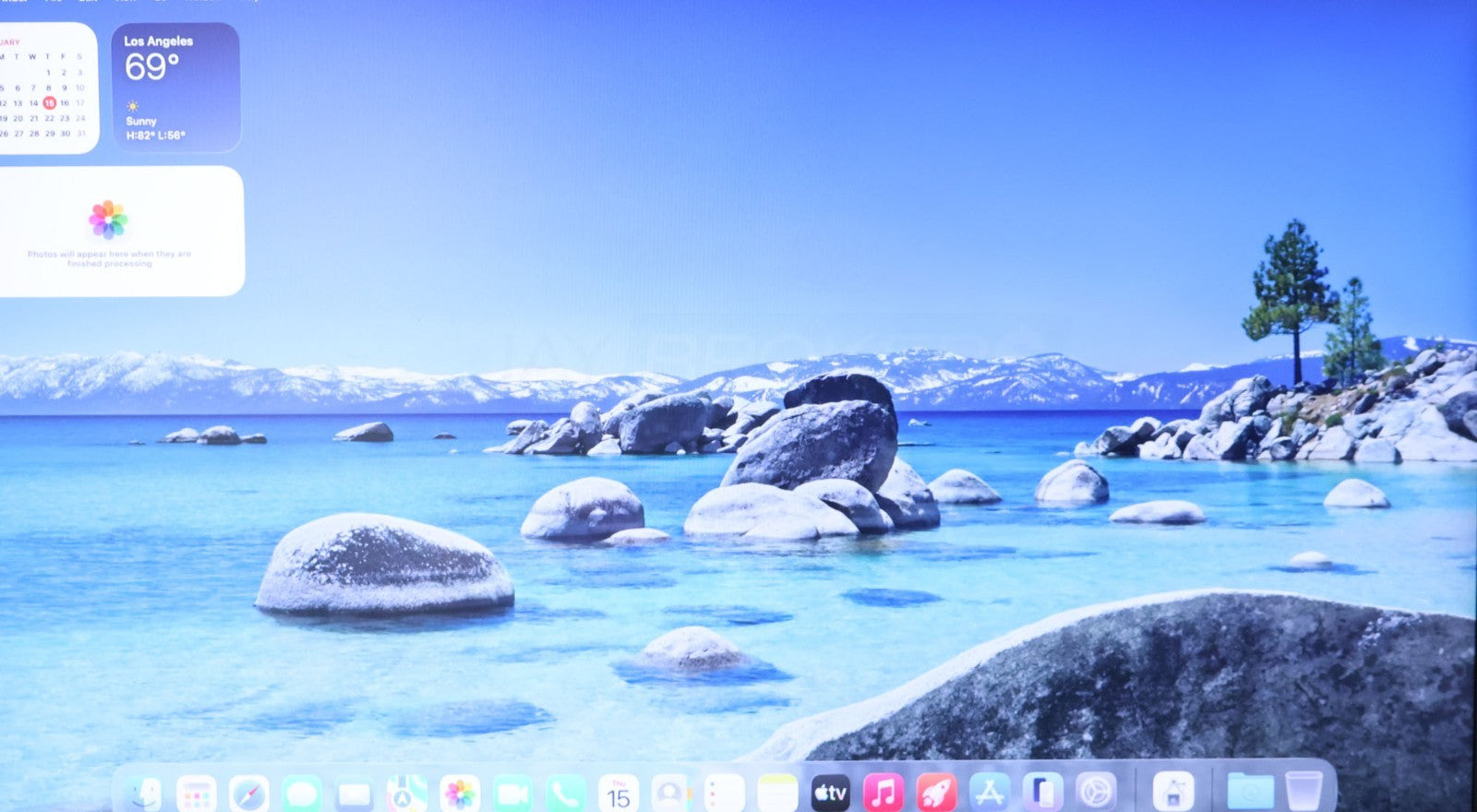Open the Trash in the dock
The width and height of the screenshot is (1477, 812).
[1303, 794]
